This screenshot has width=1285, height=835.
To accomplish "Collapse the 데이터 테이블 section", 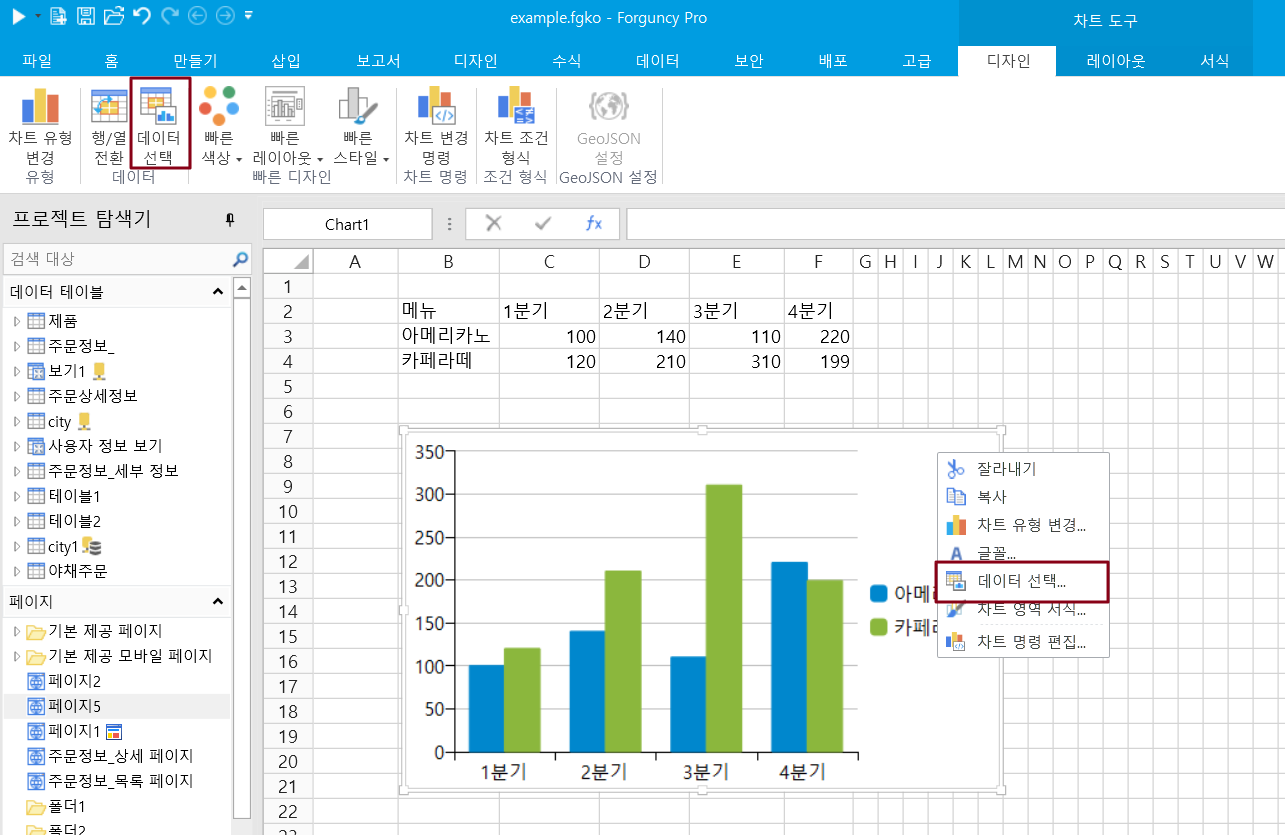I will tap(217, 292).
